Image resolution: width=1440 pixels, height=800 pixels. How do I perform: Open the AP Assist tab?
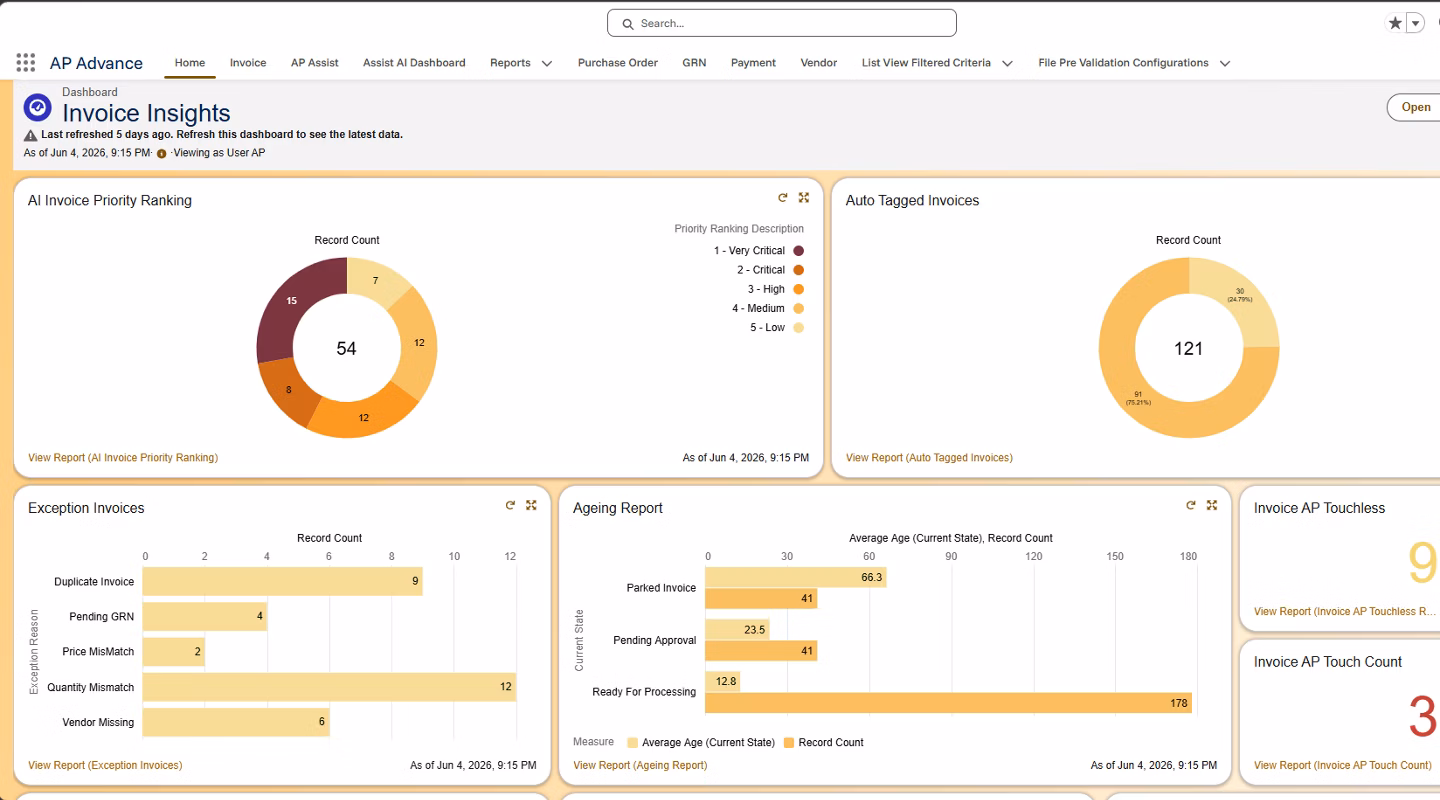(x=315, y=62)
